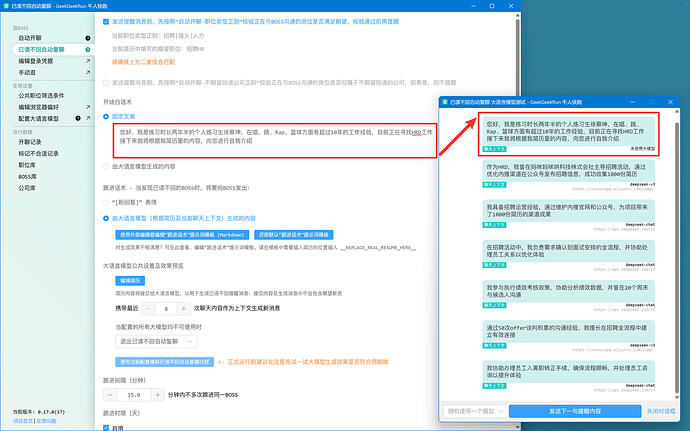
Task: Click the black help icon beside 配置大语言模型
Action: coord(78,118)
